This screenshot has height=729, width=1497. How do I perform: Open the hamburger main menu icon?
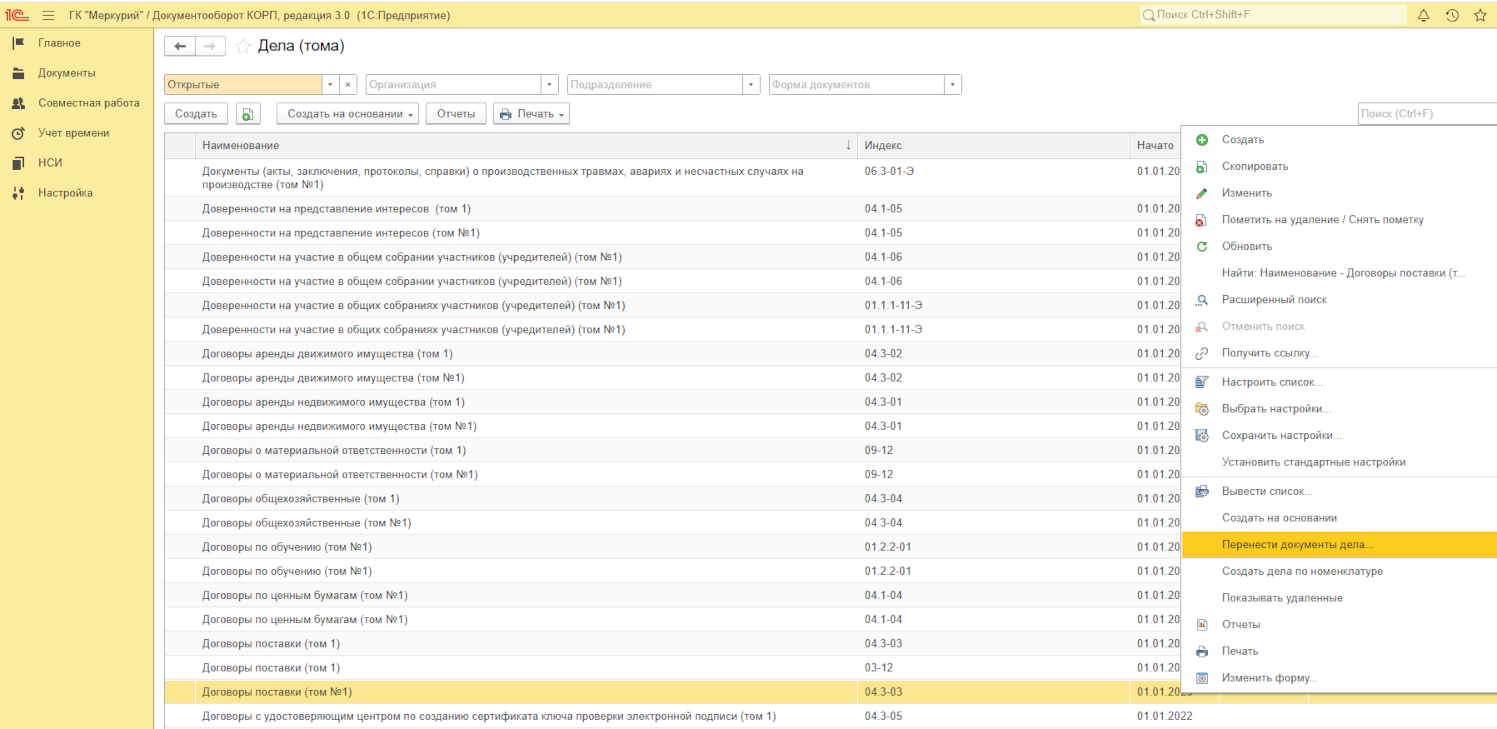pos(48,15)
